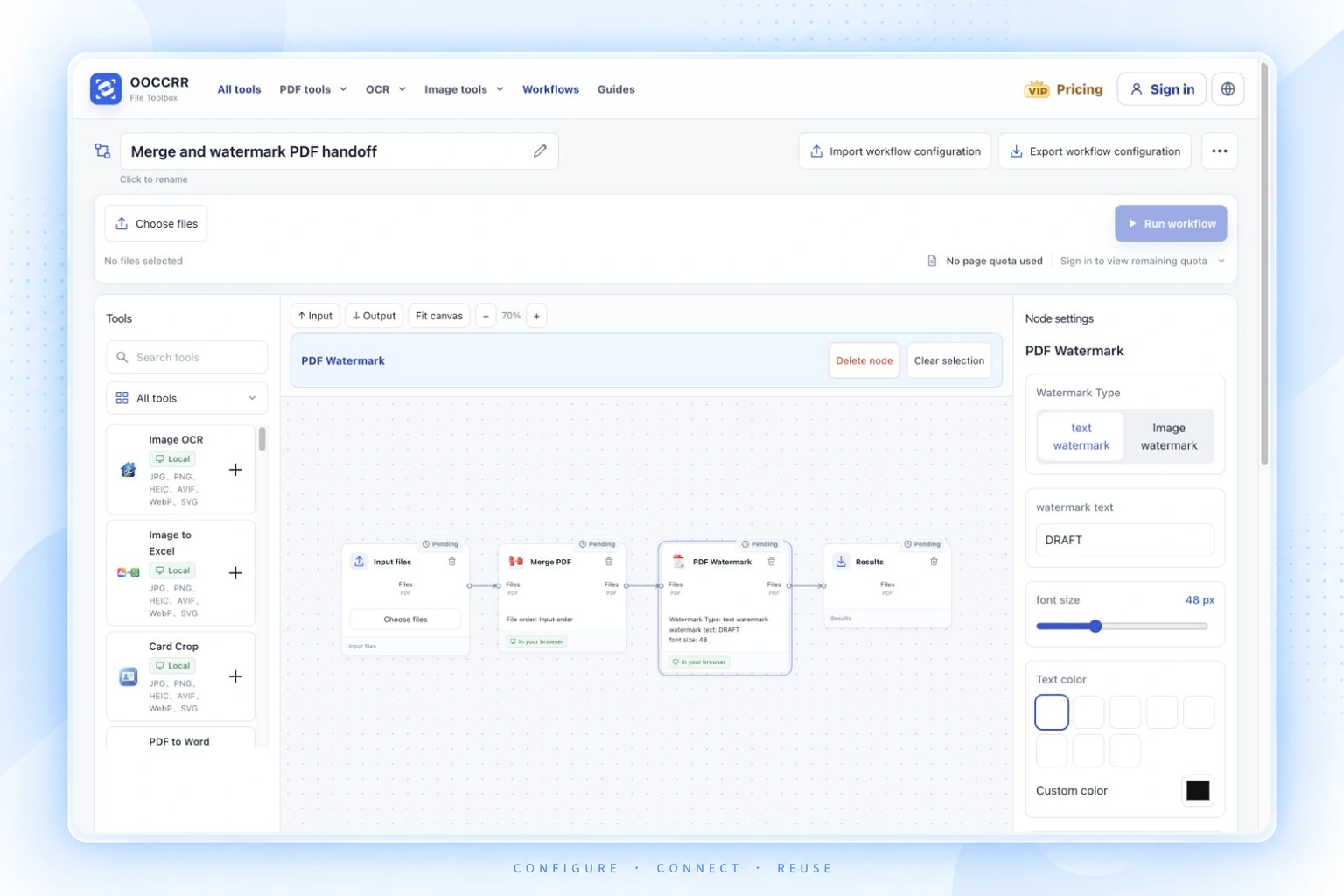
Task: Click the trash icon on the Merge PDF node
Action: pos(609,562)
